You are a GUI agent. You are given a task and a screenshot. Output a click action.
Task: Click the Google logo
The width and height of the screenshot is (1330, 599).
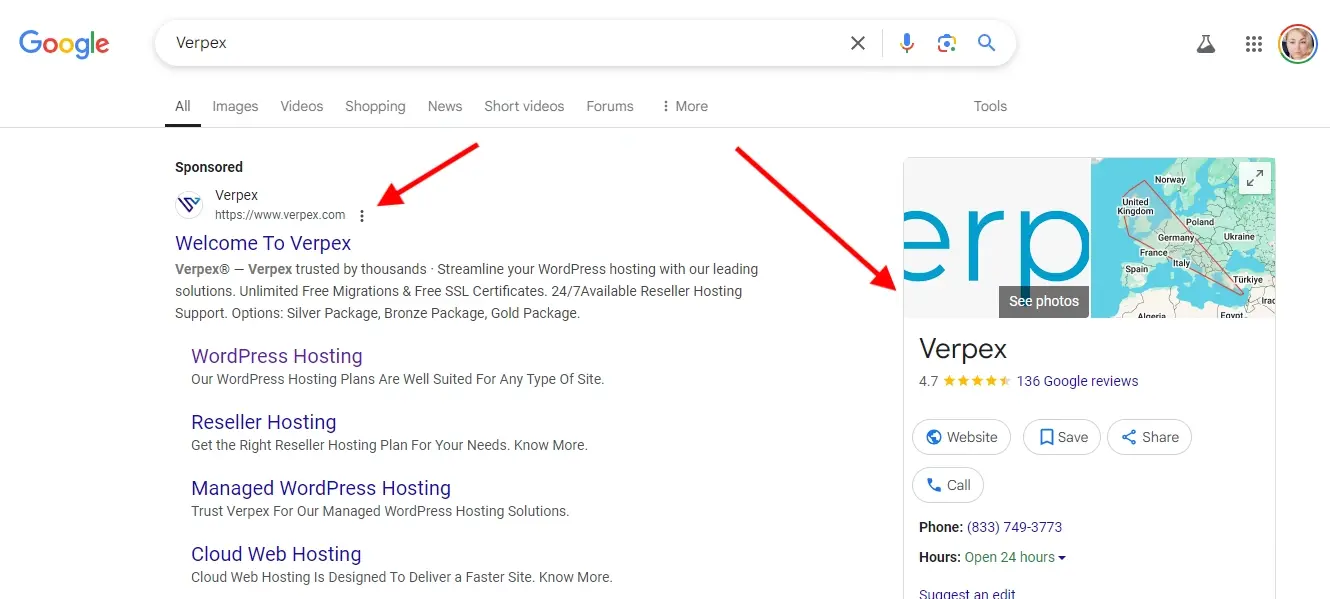click(x=64, y=44)
